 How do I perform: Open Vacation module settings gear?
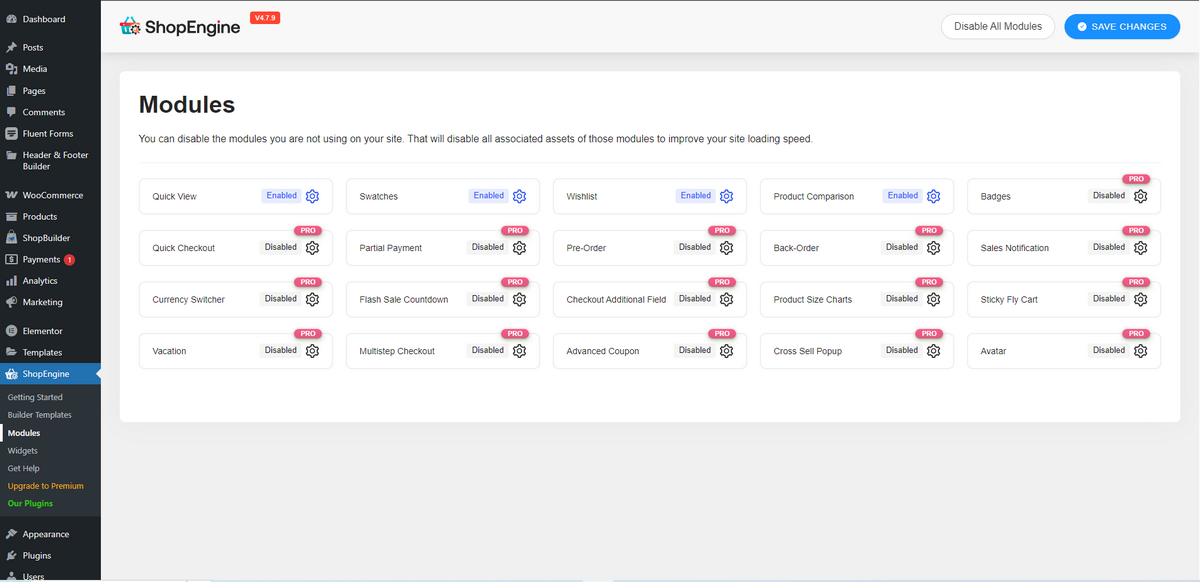[x=312, y=351]
